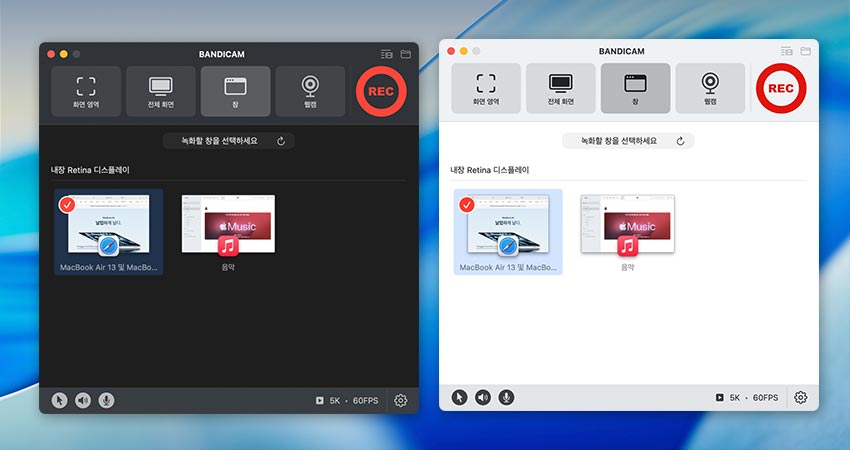Mute speaker audio in light window
Viewport: 850px width, 450px height.
[x=483, y=397]
